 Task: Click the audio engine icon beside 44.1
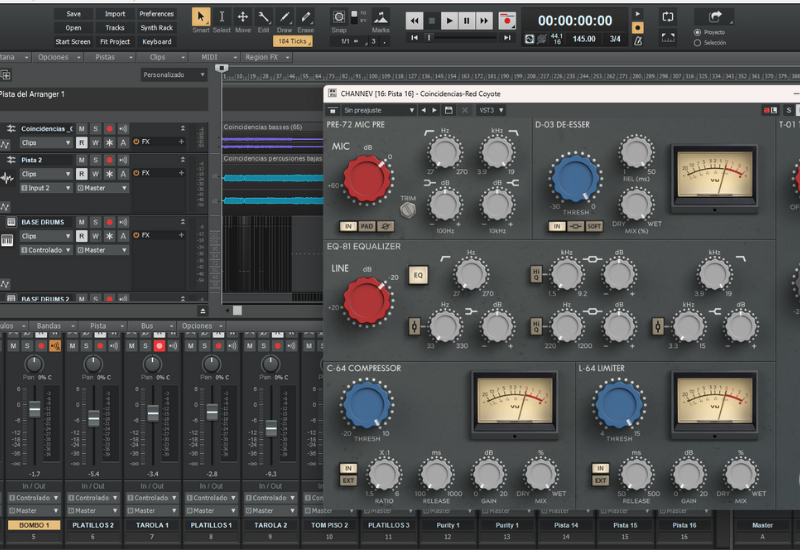(530, 39)
